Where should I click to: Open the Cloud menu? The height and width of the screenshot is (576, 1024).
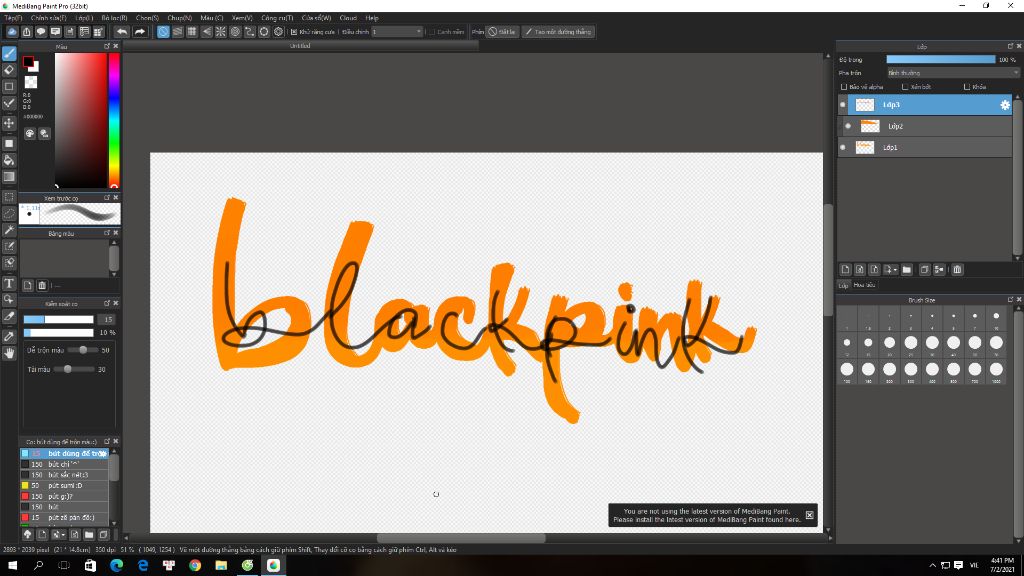point(348,18)
